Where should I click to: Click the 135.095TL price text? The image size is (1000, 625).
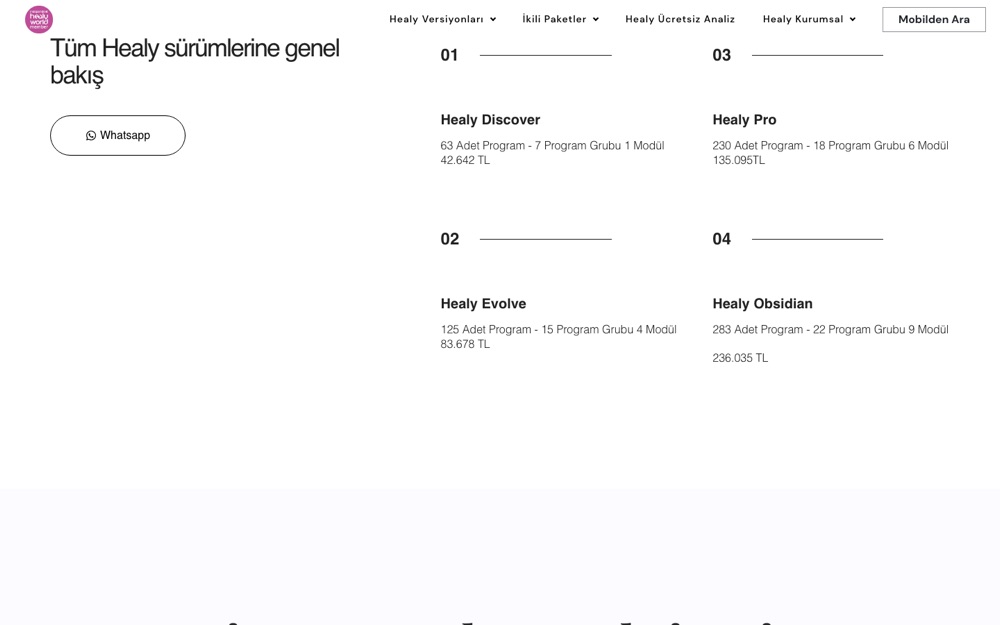coord(739,160)
